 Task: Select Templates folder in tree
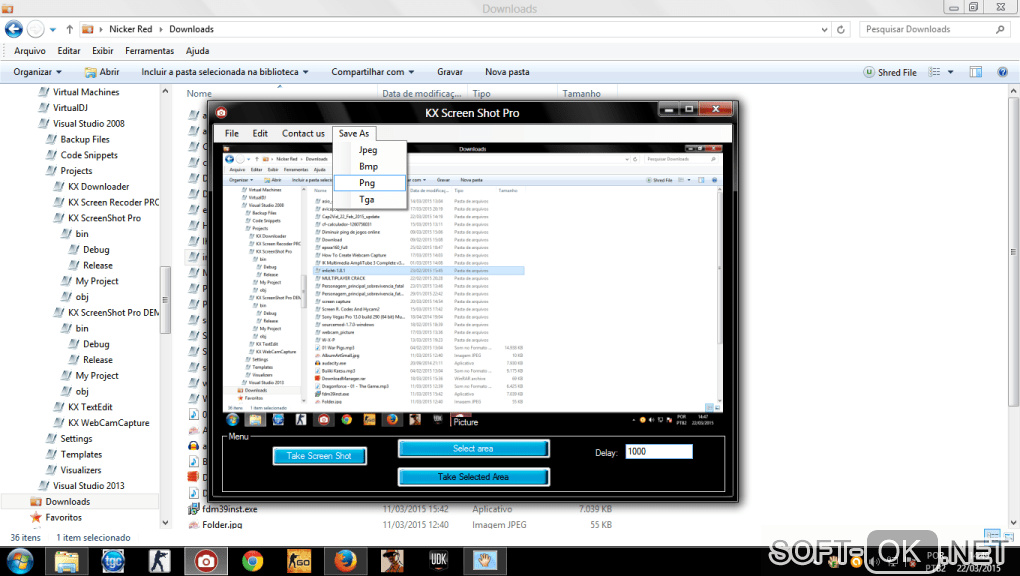click(x=74, y=454)
